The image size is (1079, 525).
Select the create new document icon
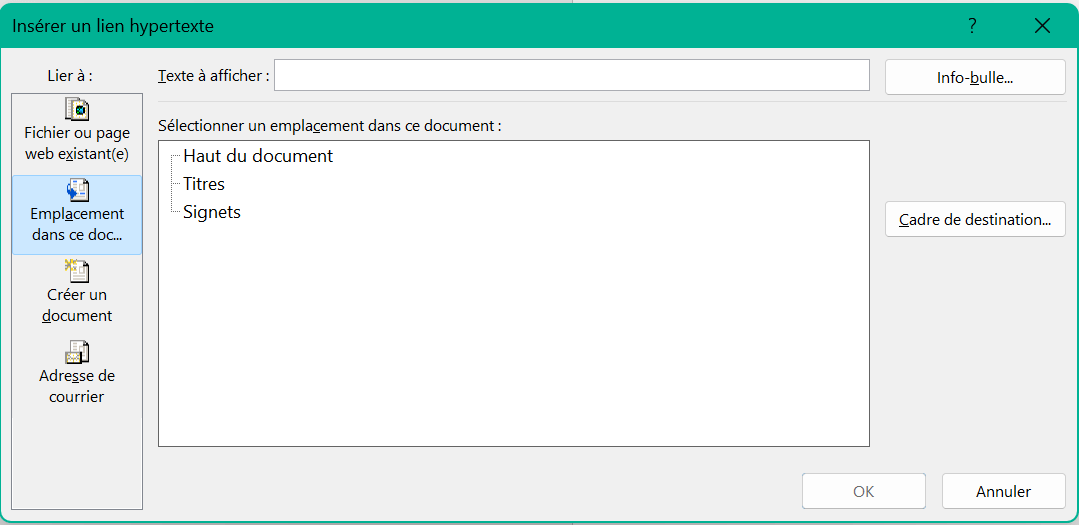point(77,271)
